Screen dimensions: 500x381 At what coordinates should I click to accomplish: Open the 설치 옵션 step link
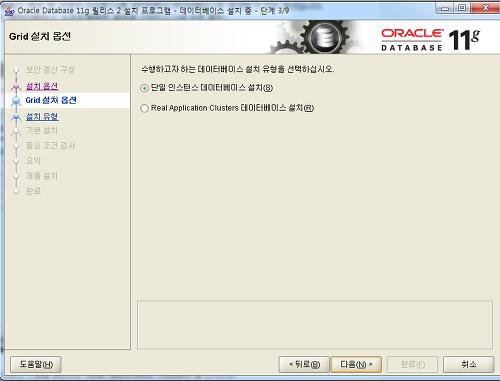click(x=42, y=86)
